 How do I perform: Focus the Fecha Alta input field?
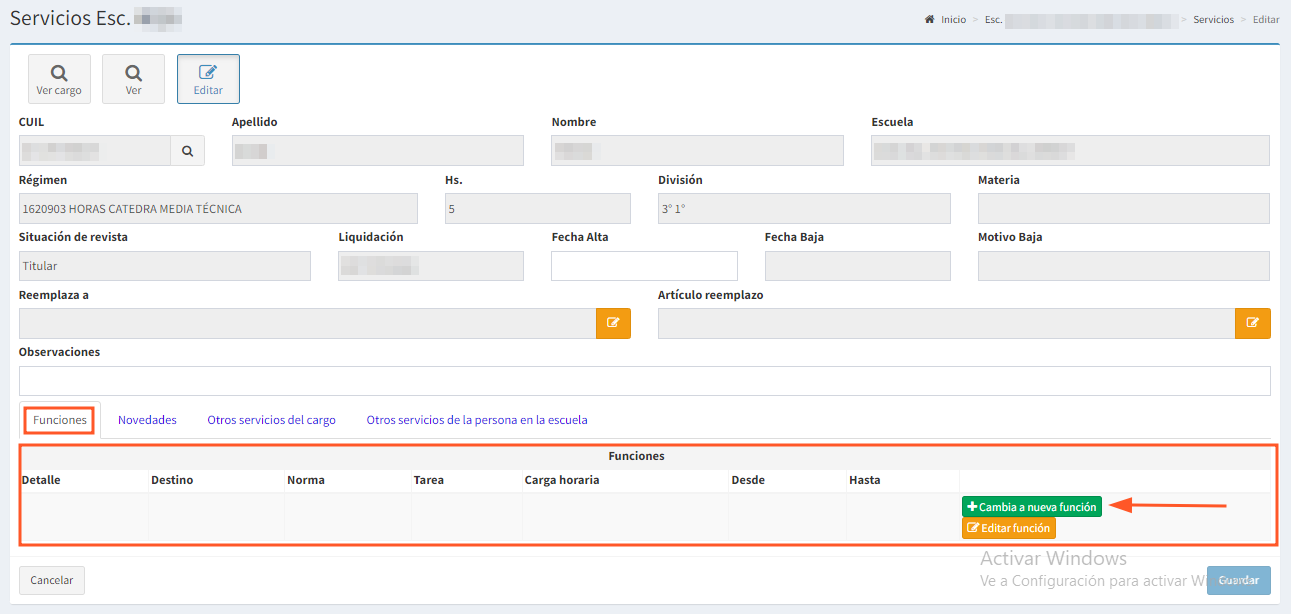coord(644,266)
